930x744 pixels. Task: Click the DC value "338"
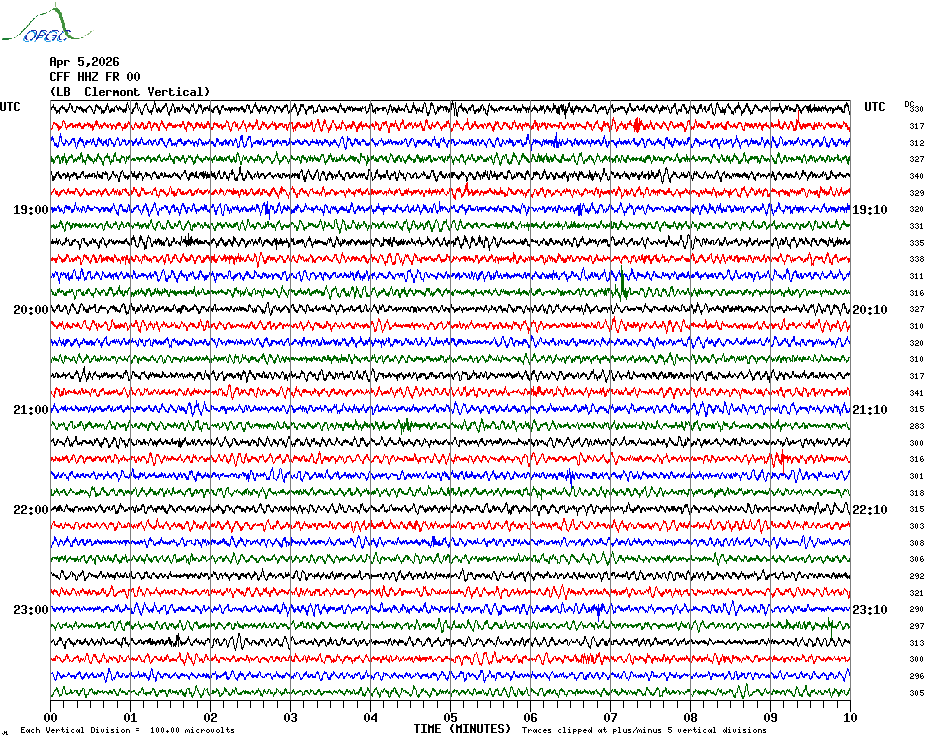[917, 259]
